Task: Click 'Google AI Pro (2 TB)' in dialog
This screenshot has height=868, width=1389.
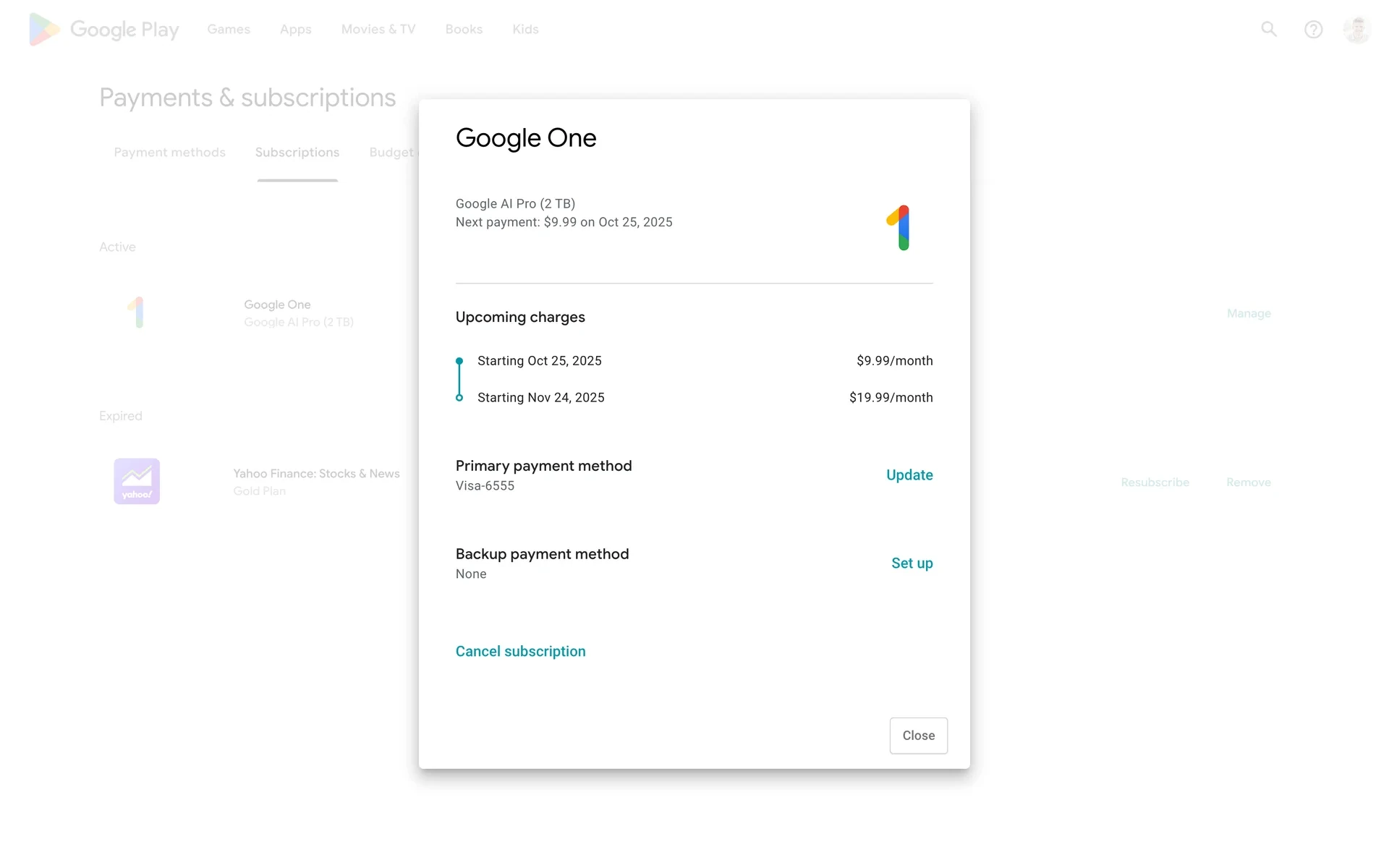Action: point(516,204)
